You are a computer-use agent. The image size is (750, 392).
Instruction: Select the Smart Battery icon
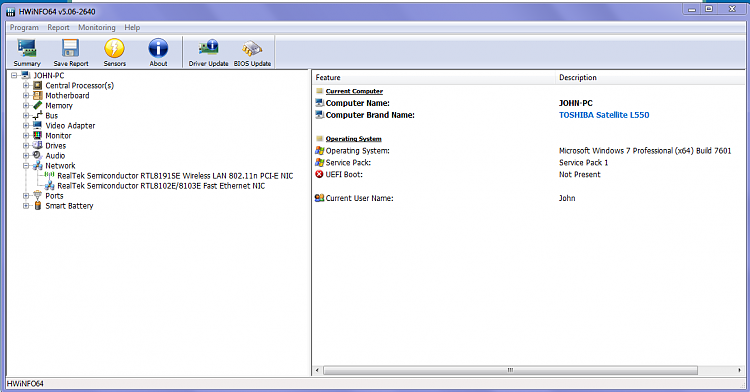point(38,206)
